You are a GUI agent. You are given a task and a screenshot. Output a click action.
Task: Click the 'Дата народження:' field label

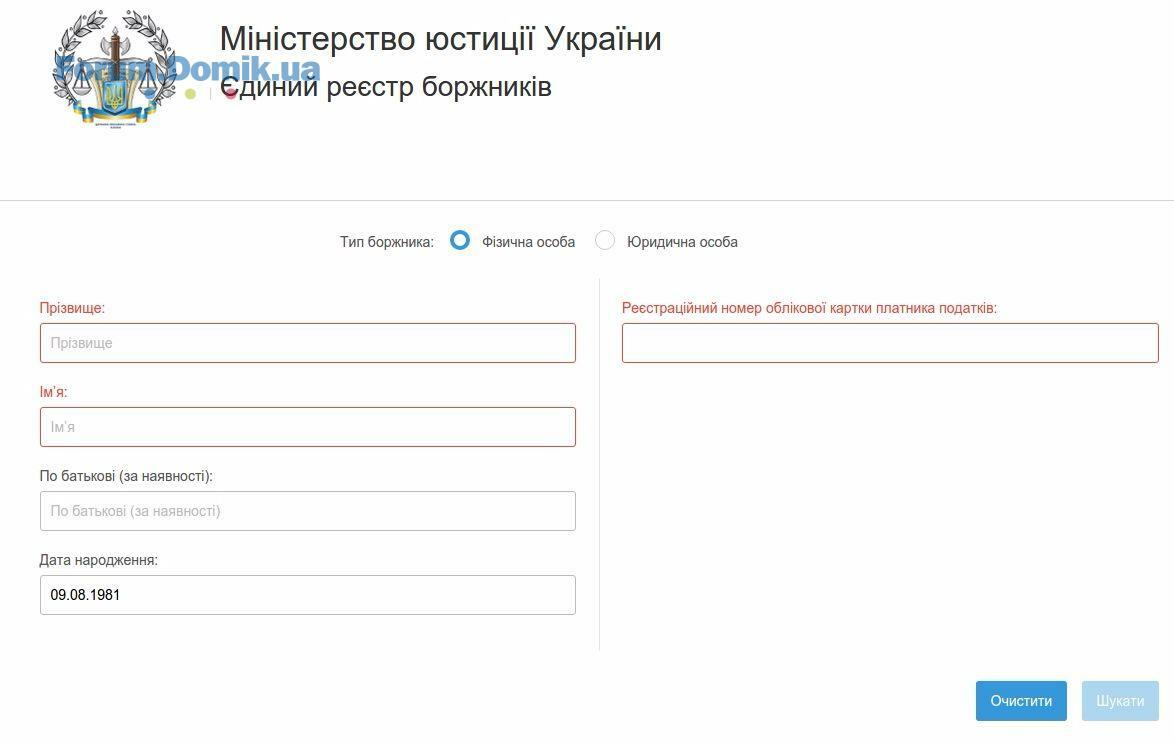click(99, 560)
